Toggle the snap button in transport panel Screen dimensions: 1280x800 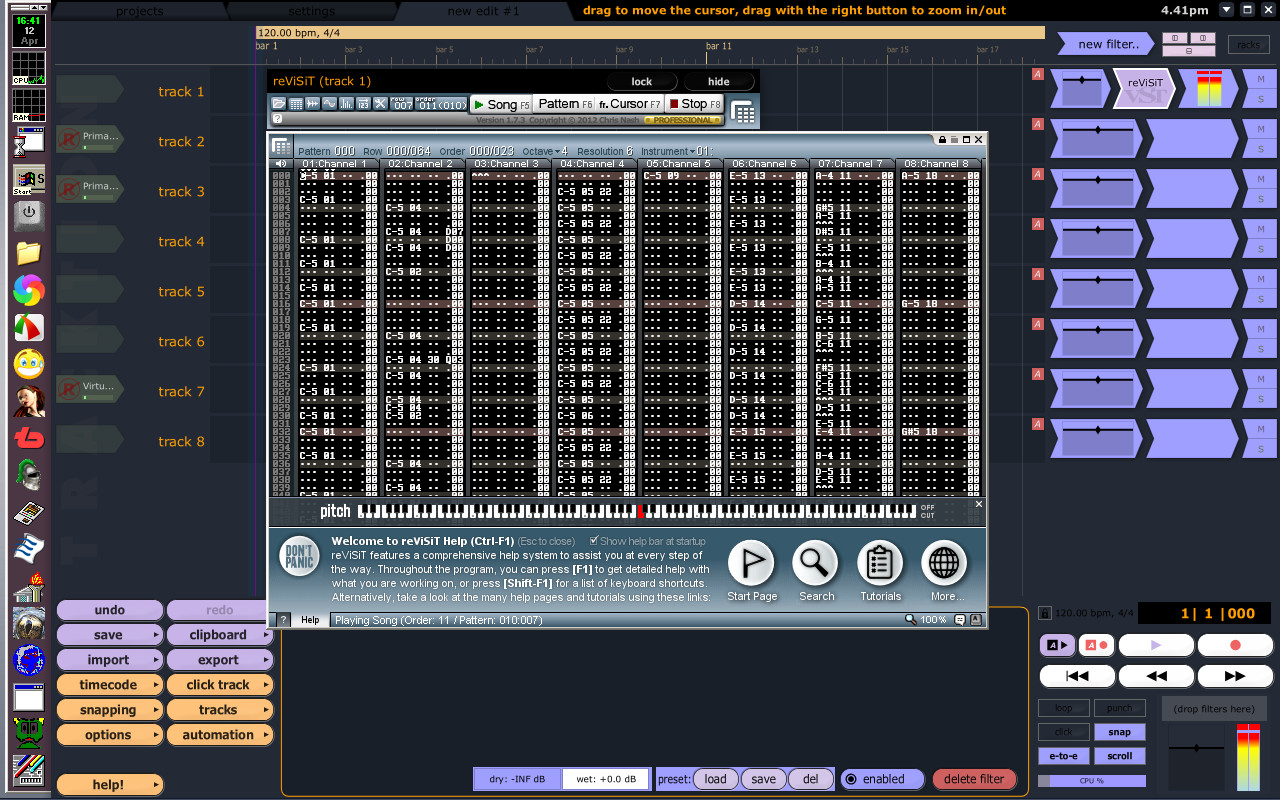point(1120,732)
